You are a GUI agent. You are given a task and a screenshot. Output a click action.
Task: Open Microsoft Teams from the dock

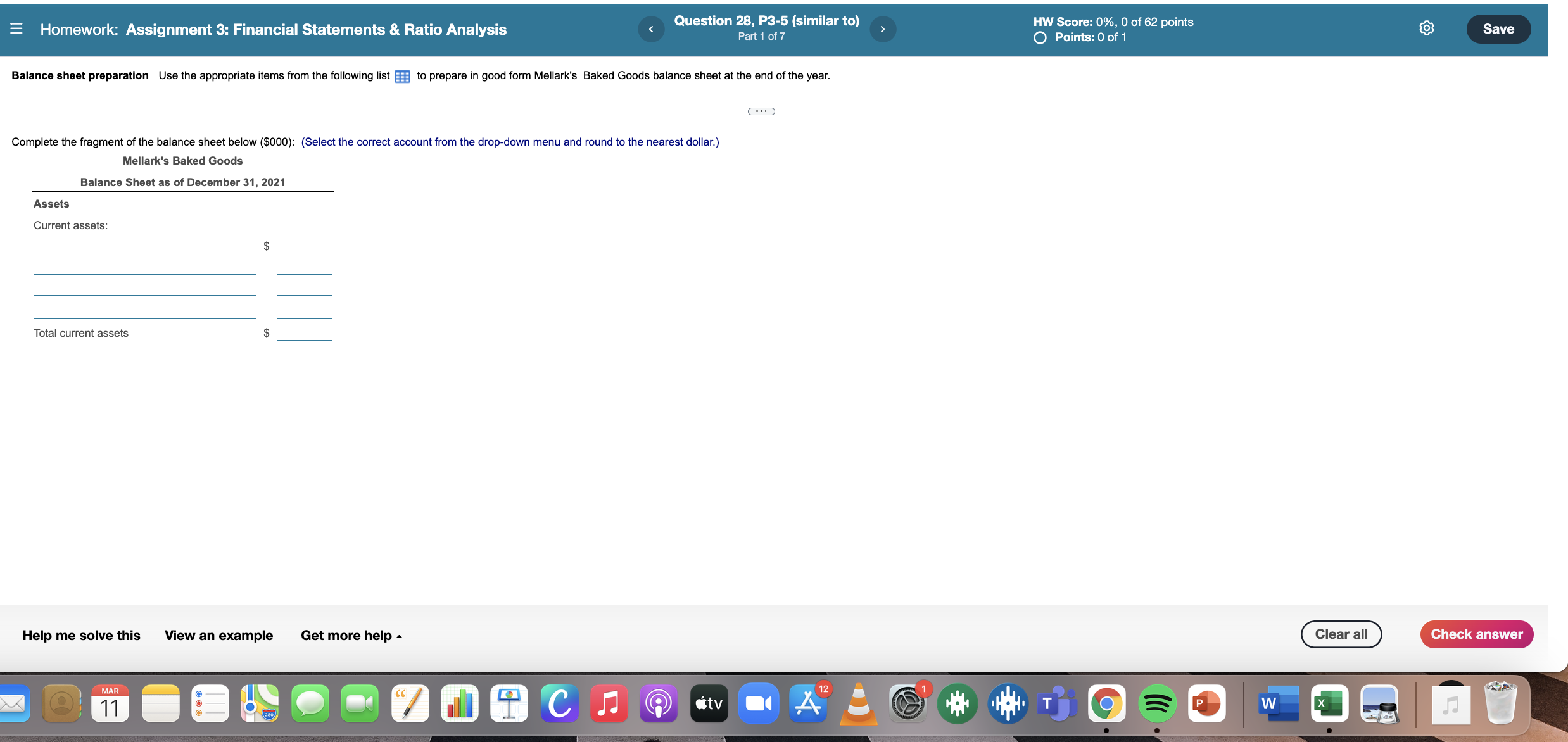click(x=1057, y=703)
